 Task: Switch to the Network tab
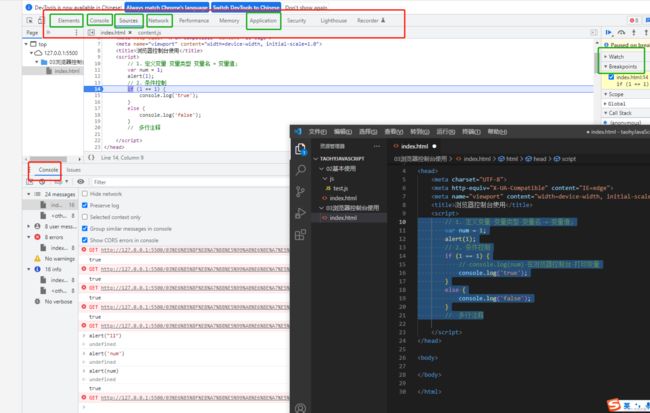coord(159,20)
